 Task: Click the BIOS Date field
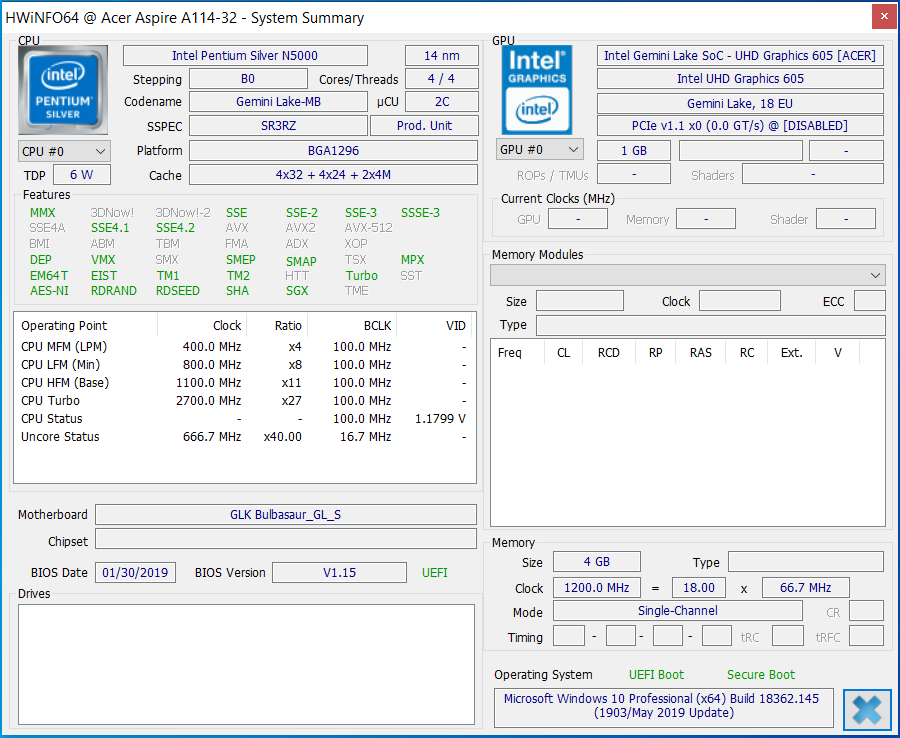tap(135, 573)
